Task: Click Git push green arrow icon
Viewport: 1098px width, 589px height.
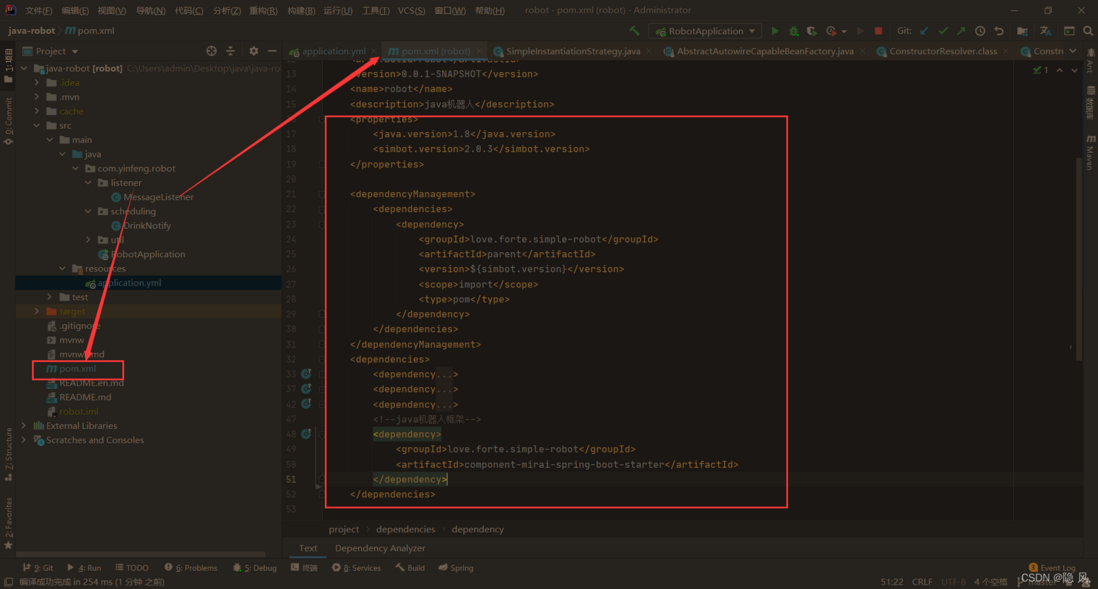Action: [x=961, y=31]
